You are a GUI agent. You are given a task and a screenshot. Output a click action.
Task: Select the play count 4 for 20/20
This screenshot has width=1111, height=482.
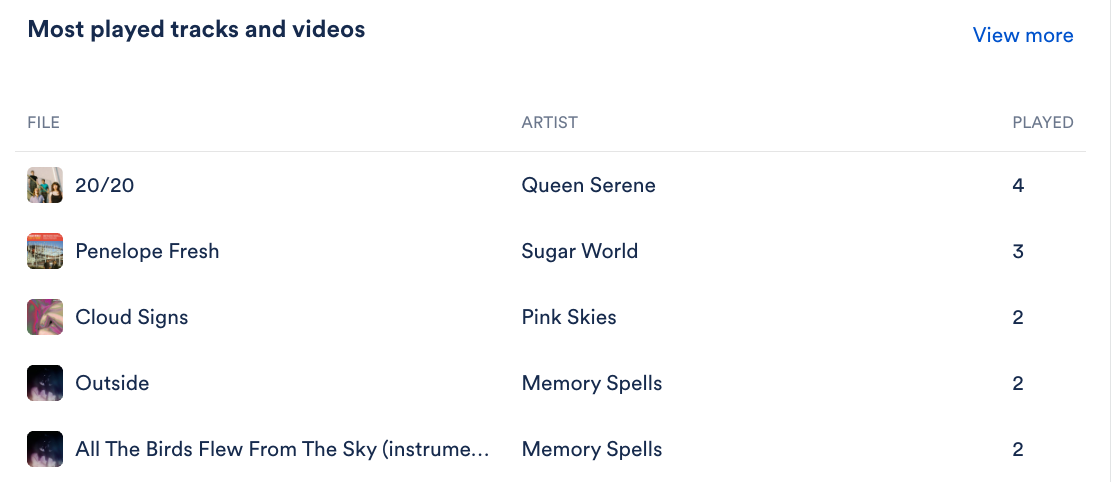1017,185
